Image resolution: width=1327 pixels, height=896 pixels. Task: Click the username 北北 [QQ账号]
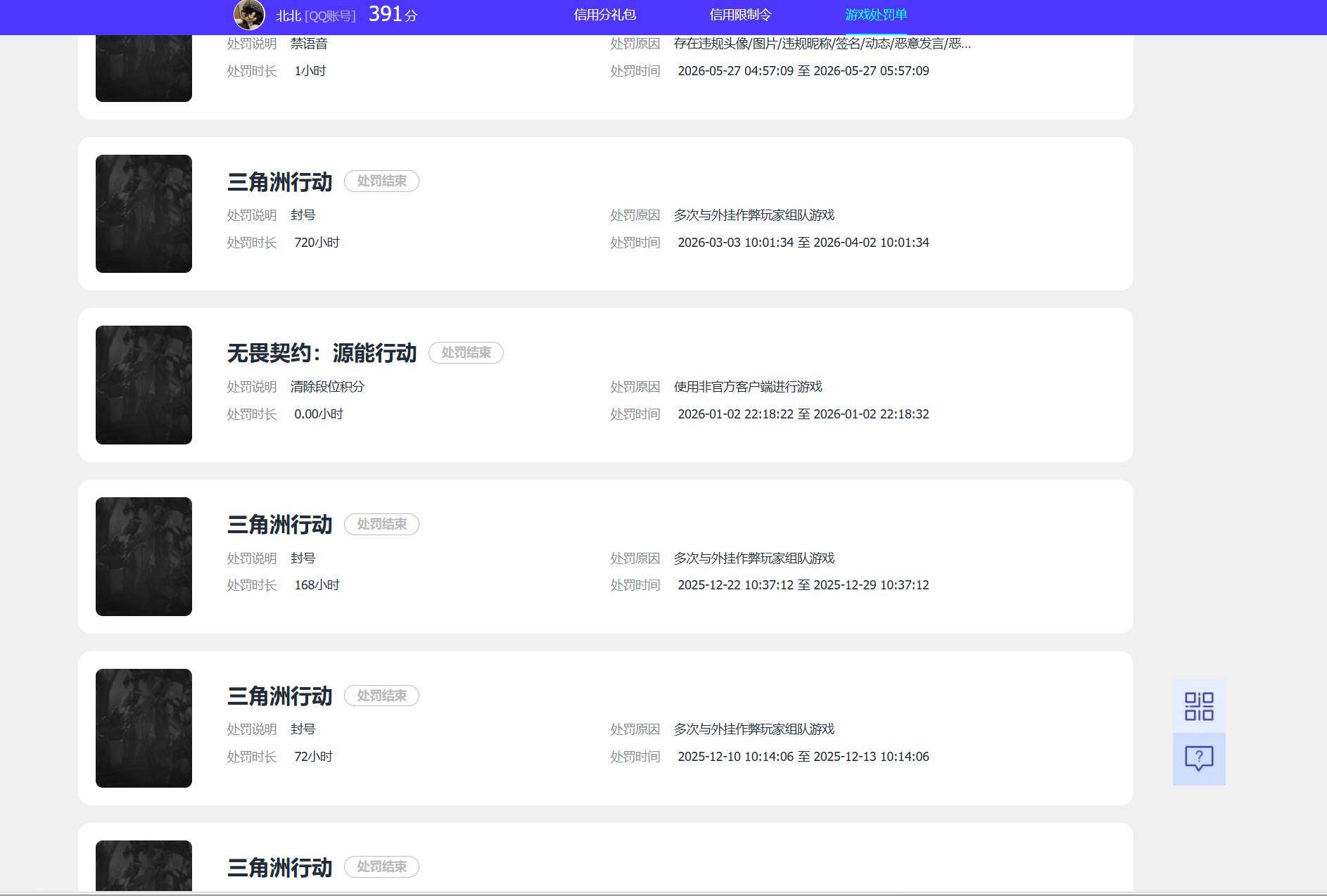(x=316, y=15)
